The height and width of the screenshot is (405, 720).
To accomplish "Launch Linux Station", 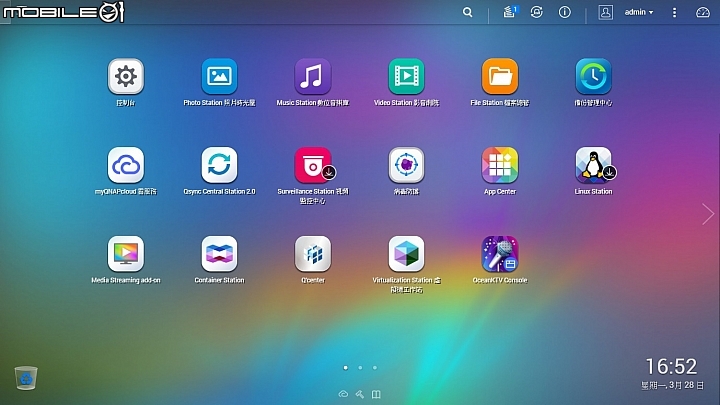I will tap(593, 165).
